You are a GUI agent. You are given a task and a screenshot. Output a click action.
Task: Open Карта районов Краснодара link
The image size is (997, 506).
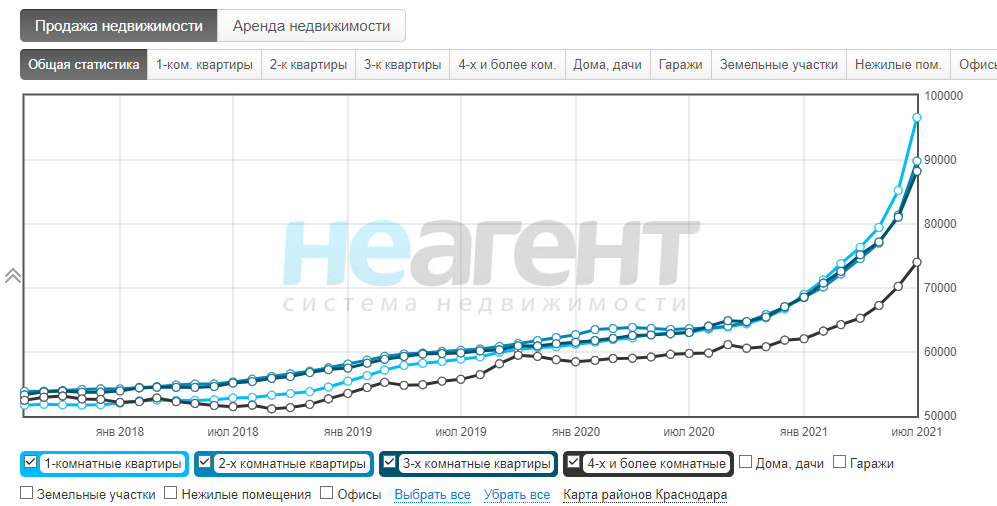[x=645, y=494]
